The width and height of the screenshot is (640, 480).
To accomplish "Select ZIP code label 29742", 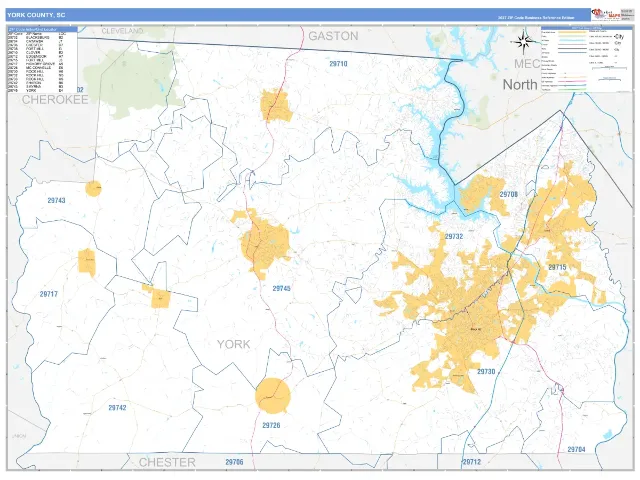I will click(117, 407).
